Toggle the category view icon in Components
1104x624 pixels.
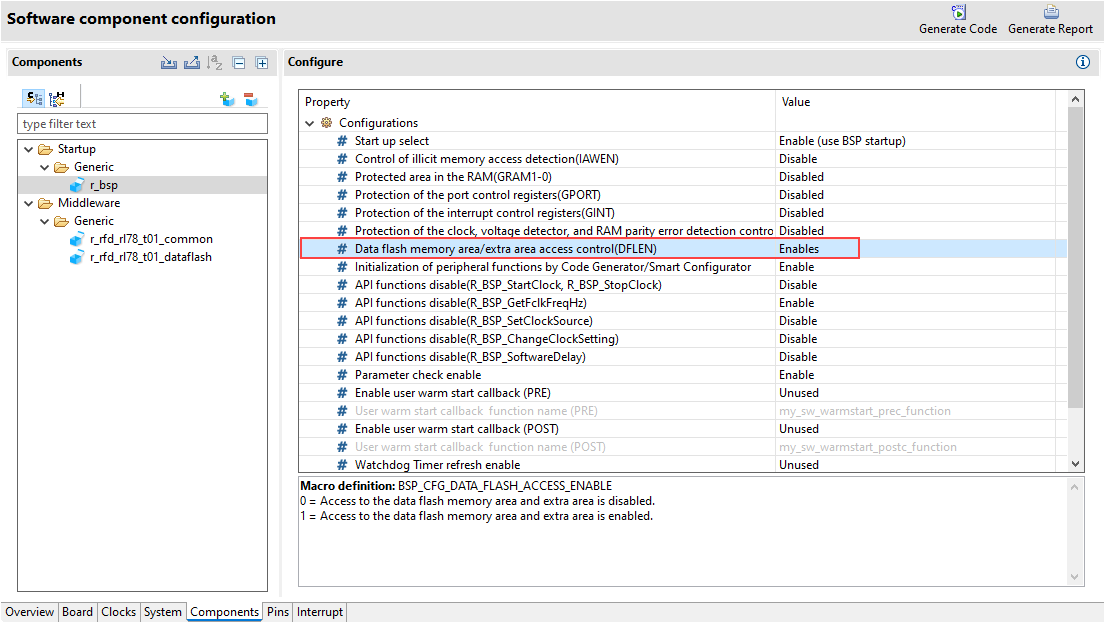(34, 98)
